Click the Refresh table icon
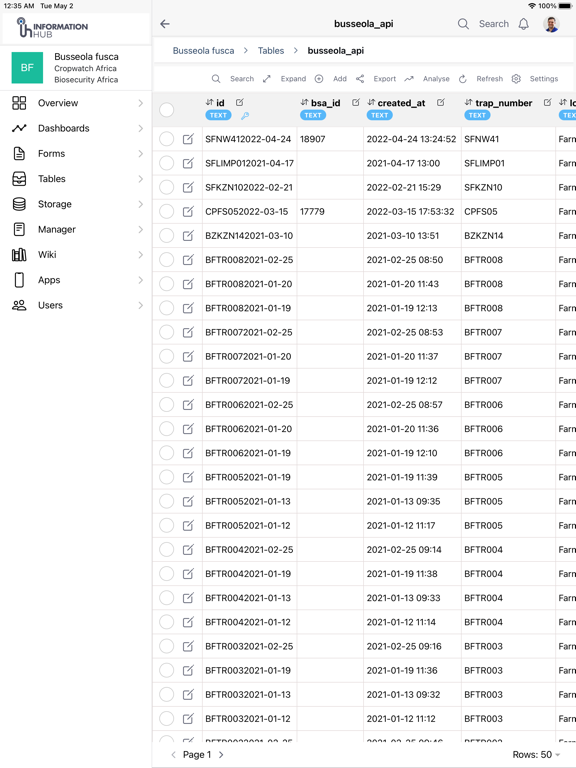 pyautogui.click(x=462, y=79)
